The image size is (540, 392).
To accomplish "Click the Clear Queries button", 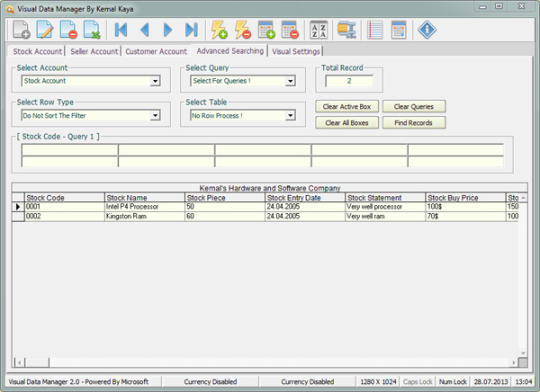I will pos(414,107).
